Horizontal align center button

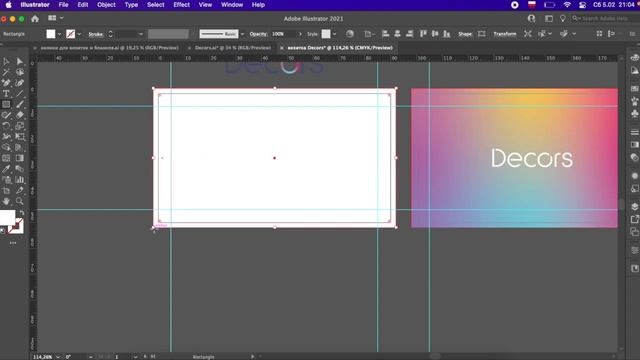pyautogui.click(x=397, y=34)
